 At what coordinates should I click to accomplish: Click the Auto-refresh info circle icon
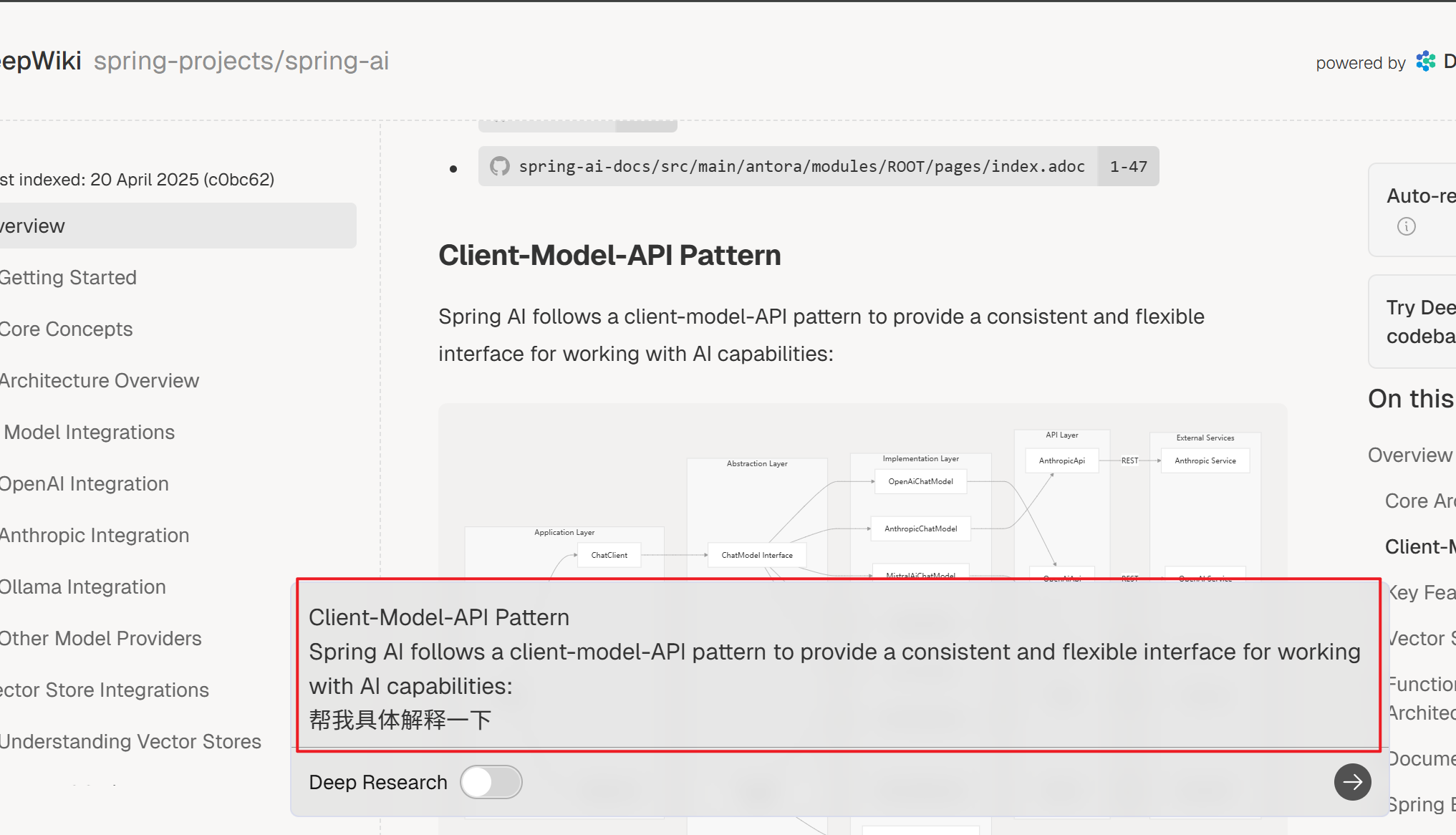click(x=1406, y=226)
